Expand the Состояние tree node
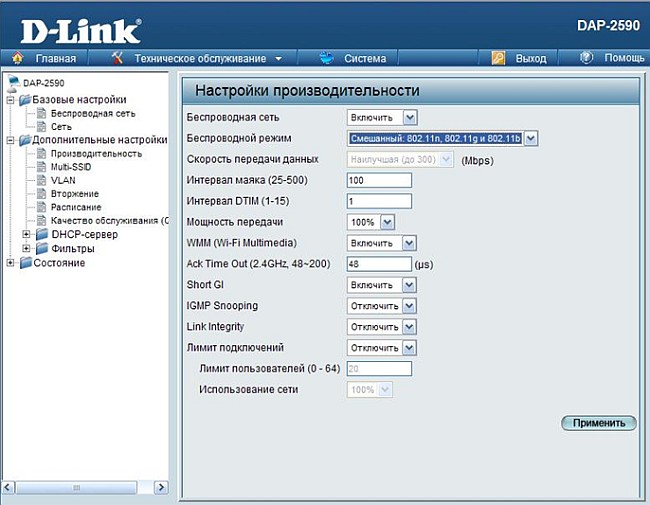Screen dimensions: 650x505 (x=10, y=263)
